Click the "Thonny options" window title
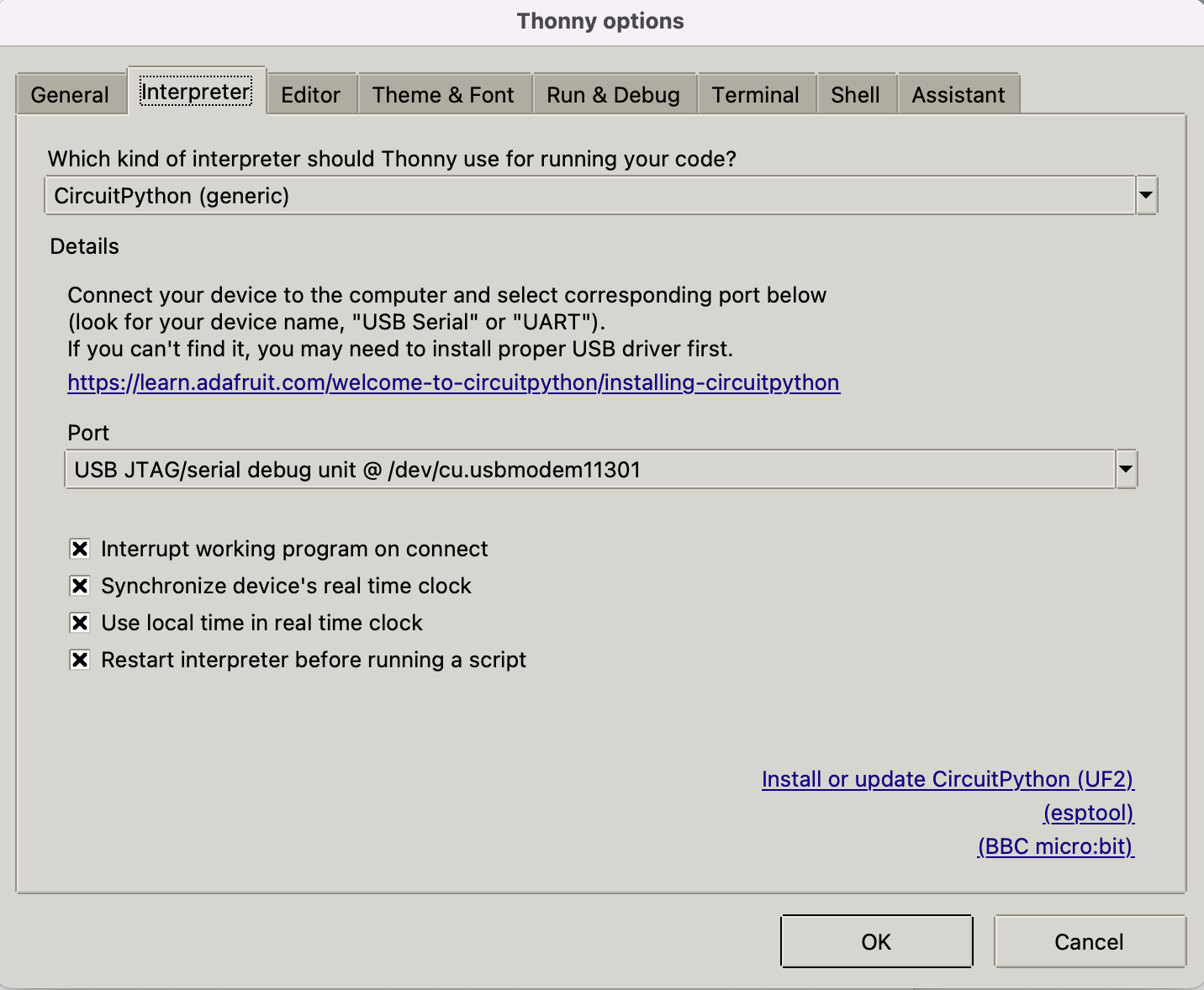The width and height of the screenshot is (1204, 990). point(601,21)
